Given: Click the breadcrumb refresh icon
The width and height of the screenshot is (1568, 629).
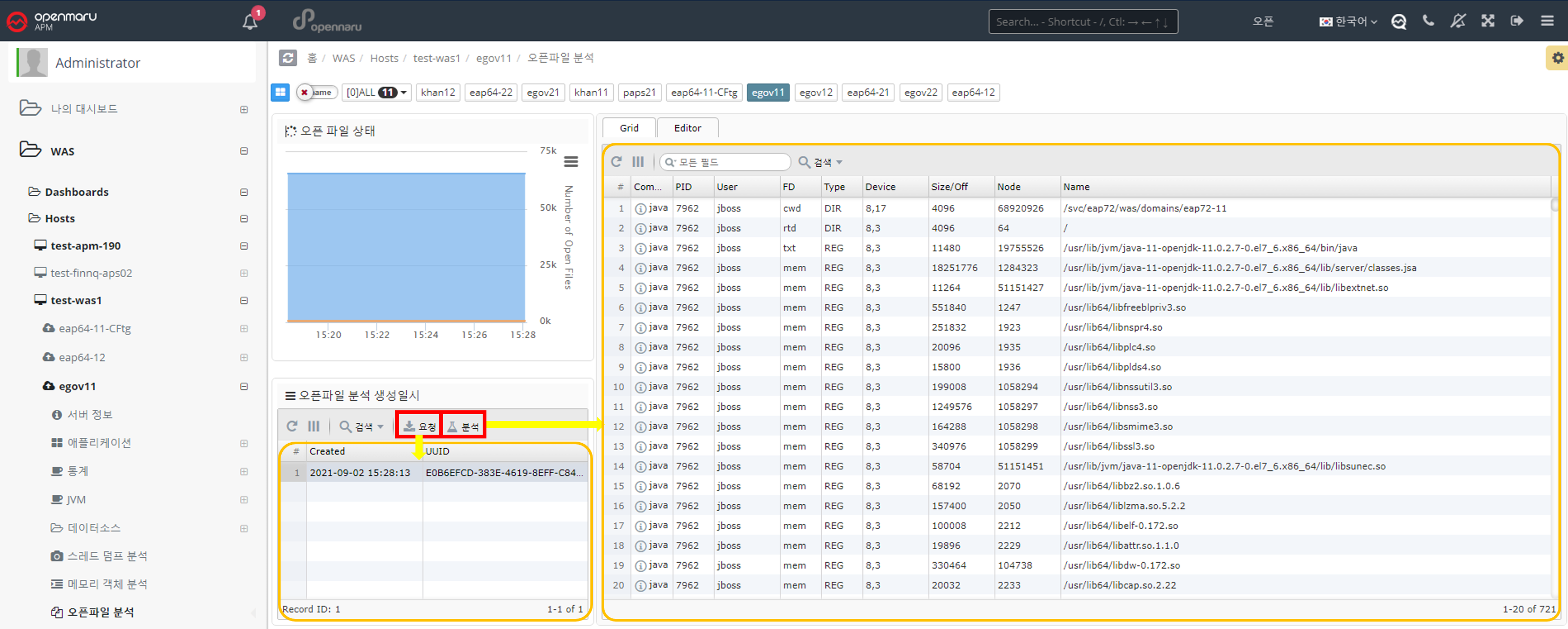Looking at the screenshot, I should coord(288,58).
